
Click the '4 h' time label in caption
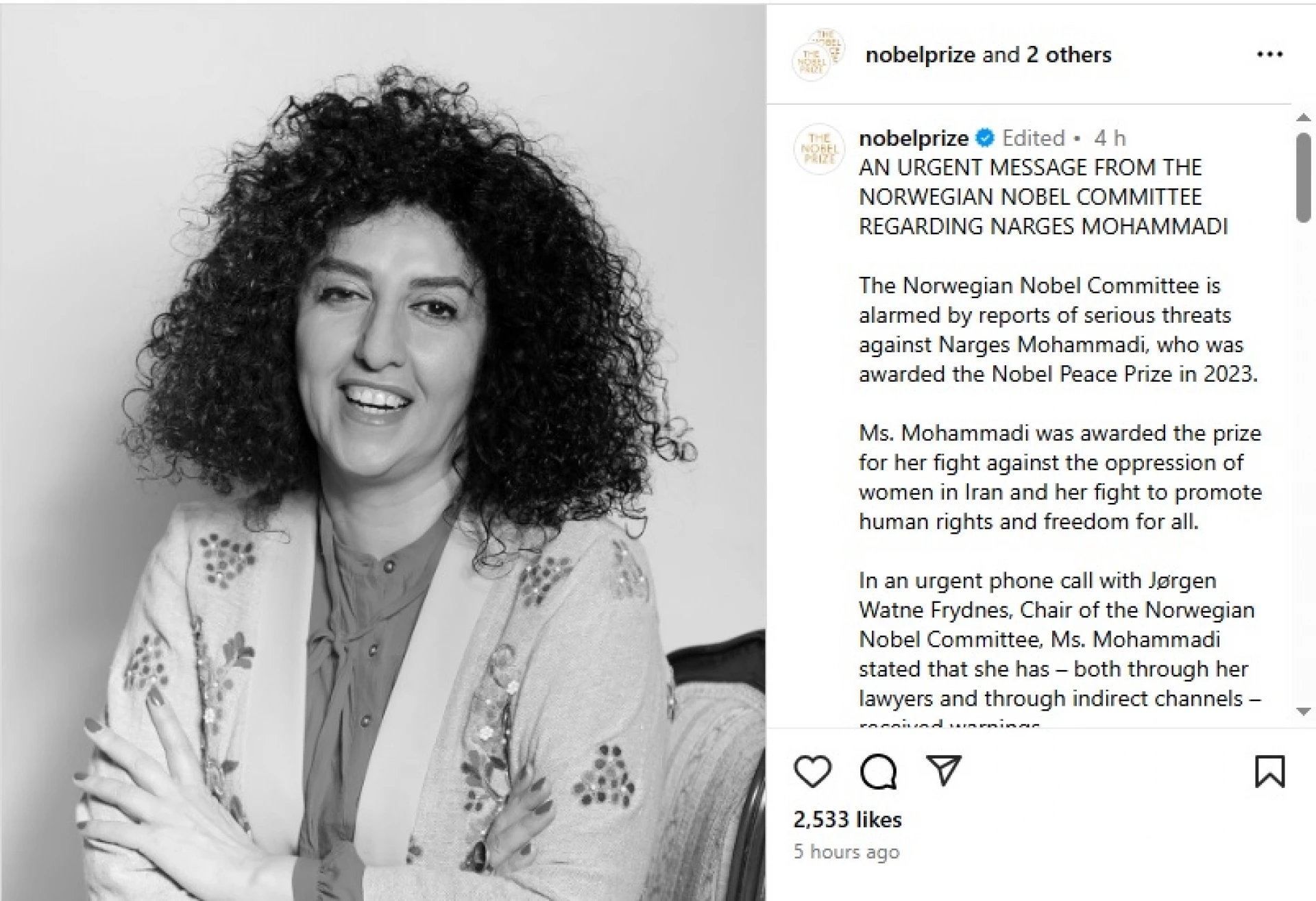point(1110,138)
